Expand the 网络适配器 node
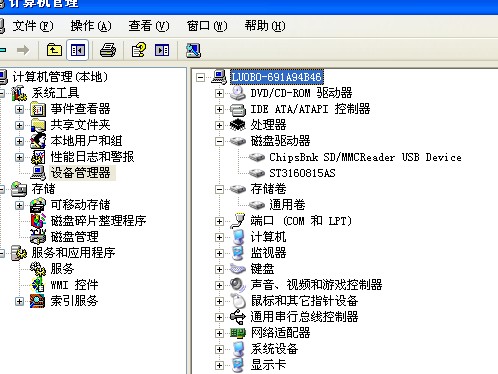The image size is (498, 374). pos(219,333)
